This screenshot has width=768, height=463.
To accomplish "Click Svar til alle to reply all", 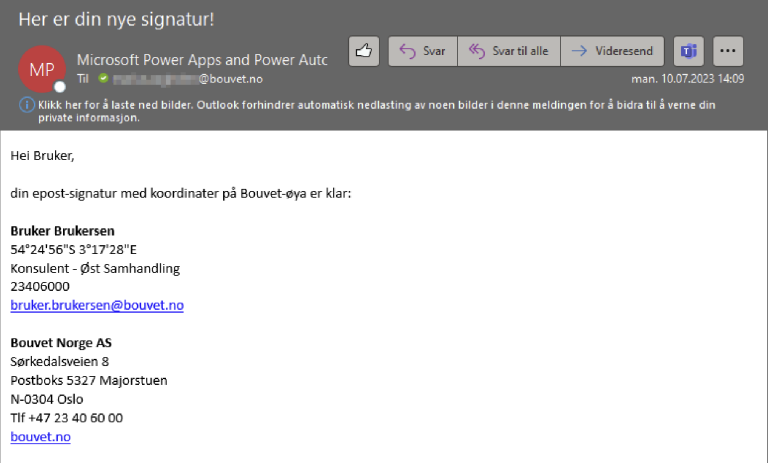I will 509,51.
